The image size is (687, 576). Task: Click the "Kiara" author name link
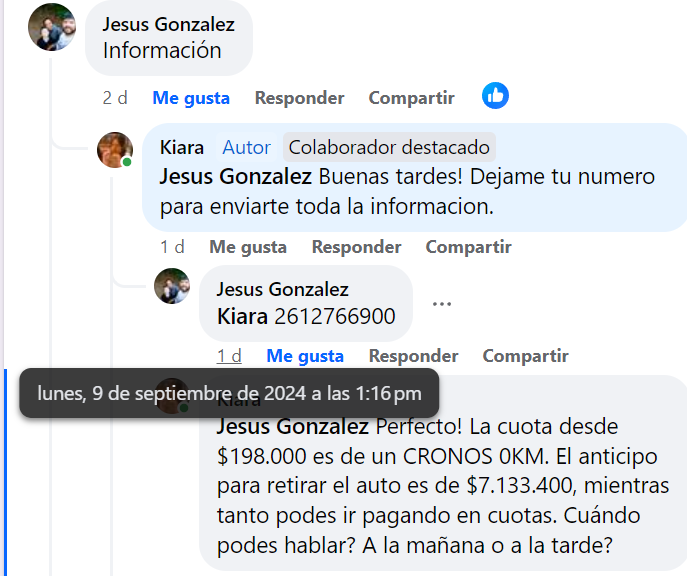click(181, 148)
